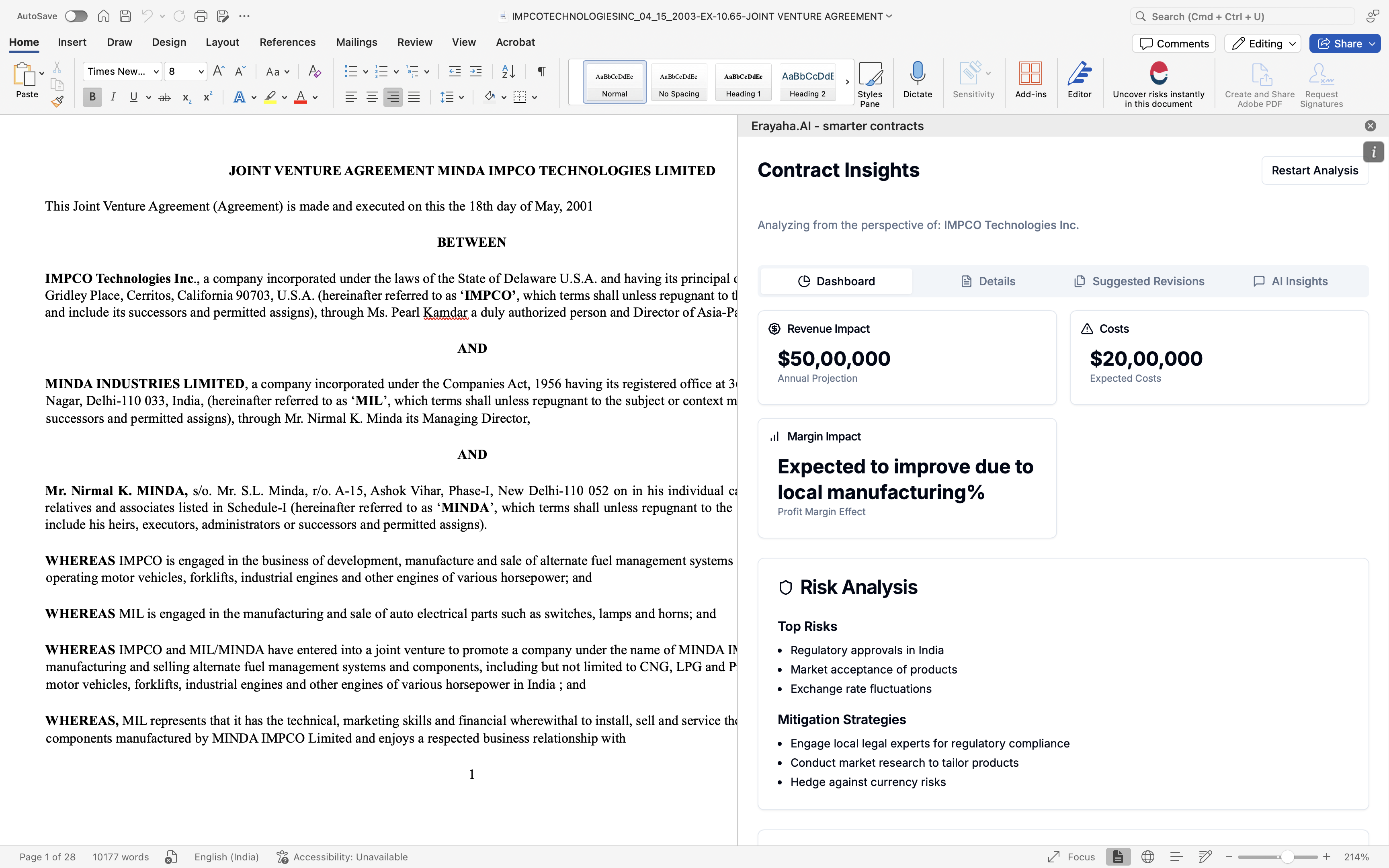Open the Editor icon panel
Viewport: 1389px width, 868px height.
click(x=1080, y=79)
